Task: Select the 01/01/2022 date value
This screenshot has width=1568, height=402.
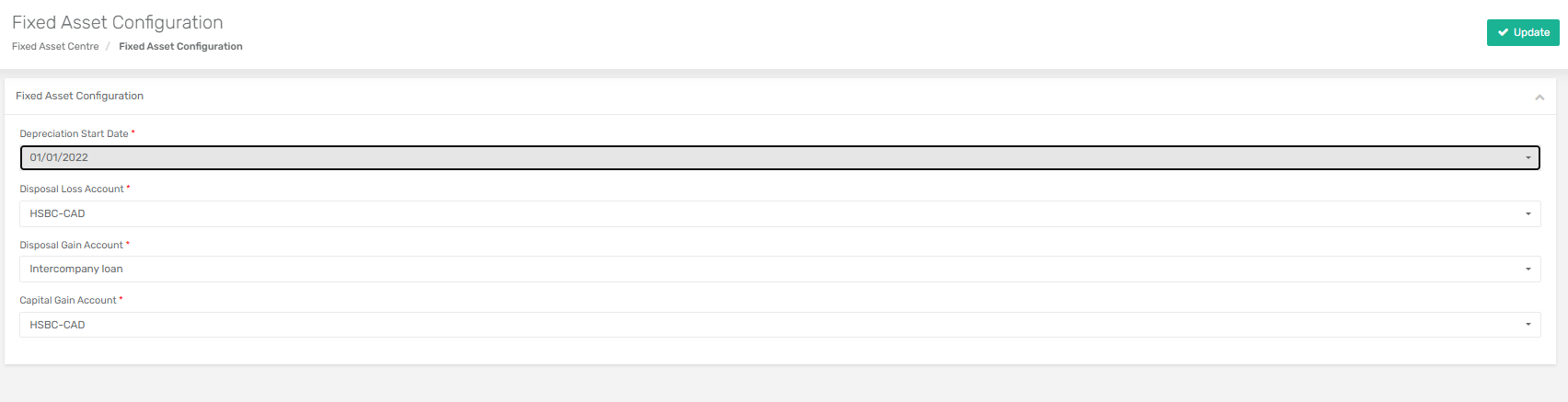Action: coord(59,157)
